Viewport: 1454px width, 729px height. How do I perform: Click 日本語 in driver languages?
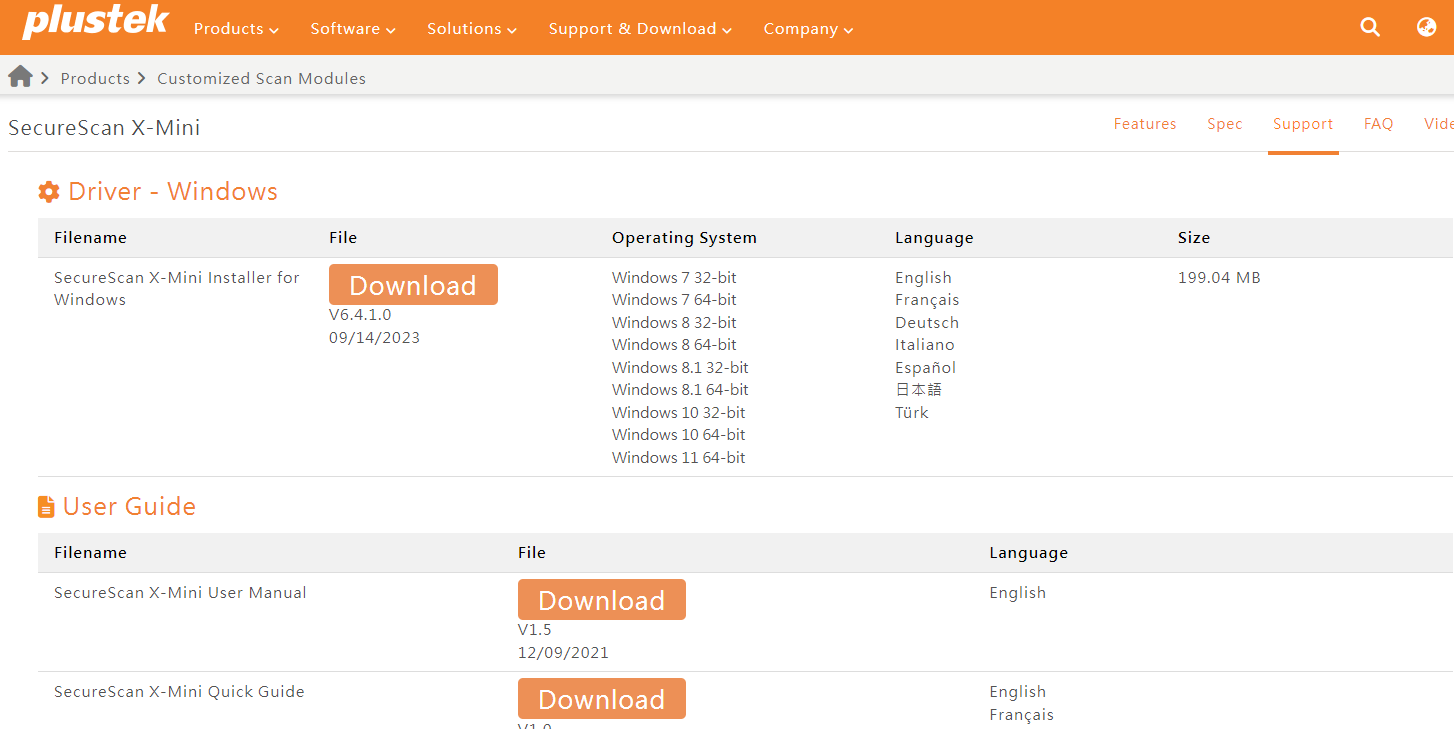[x=919, y=390]
